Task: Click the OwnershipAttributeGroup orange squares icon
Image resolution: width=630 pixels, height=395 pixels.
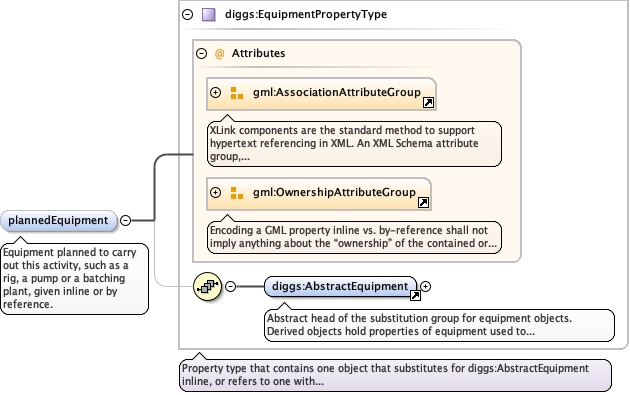Action: pos(237,193)
